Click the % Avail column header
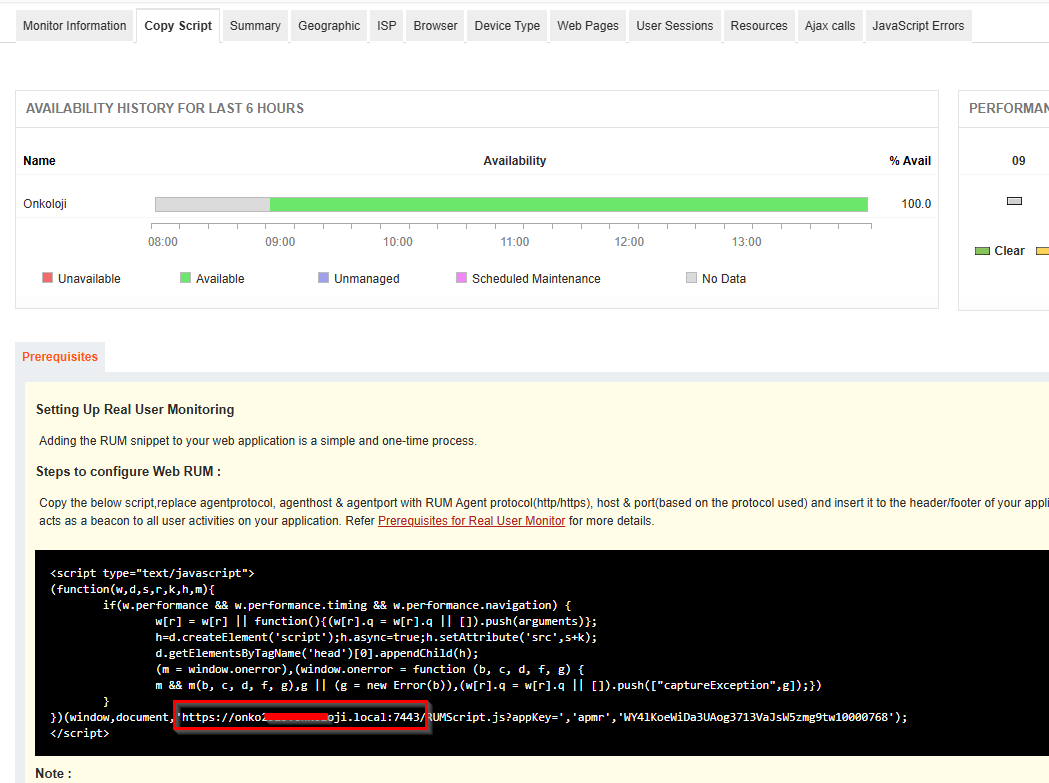This screenshot has width=1049, height=783. click(910, 161)
